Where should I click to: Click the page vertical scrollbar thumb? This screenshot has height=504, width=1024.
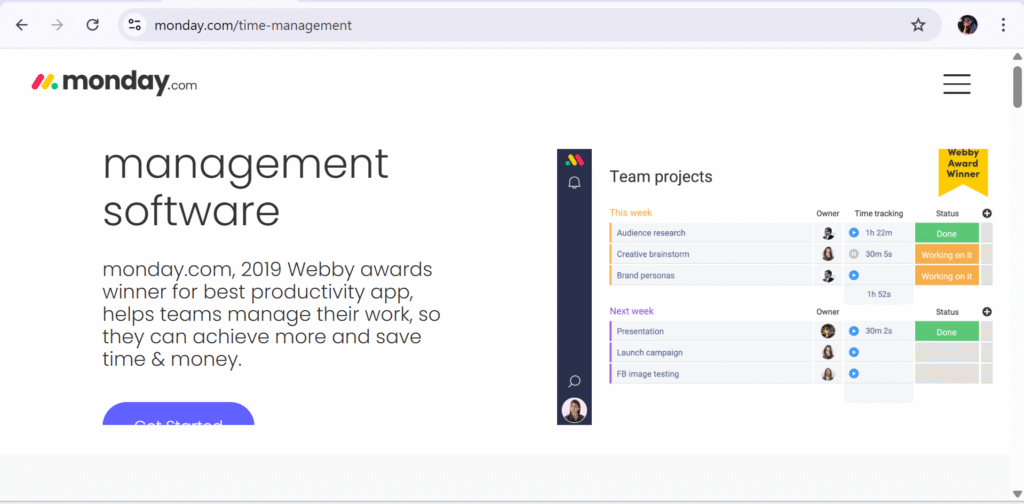[x=1017, y=86]
